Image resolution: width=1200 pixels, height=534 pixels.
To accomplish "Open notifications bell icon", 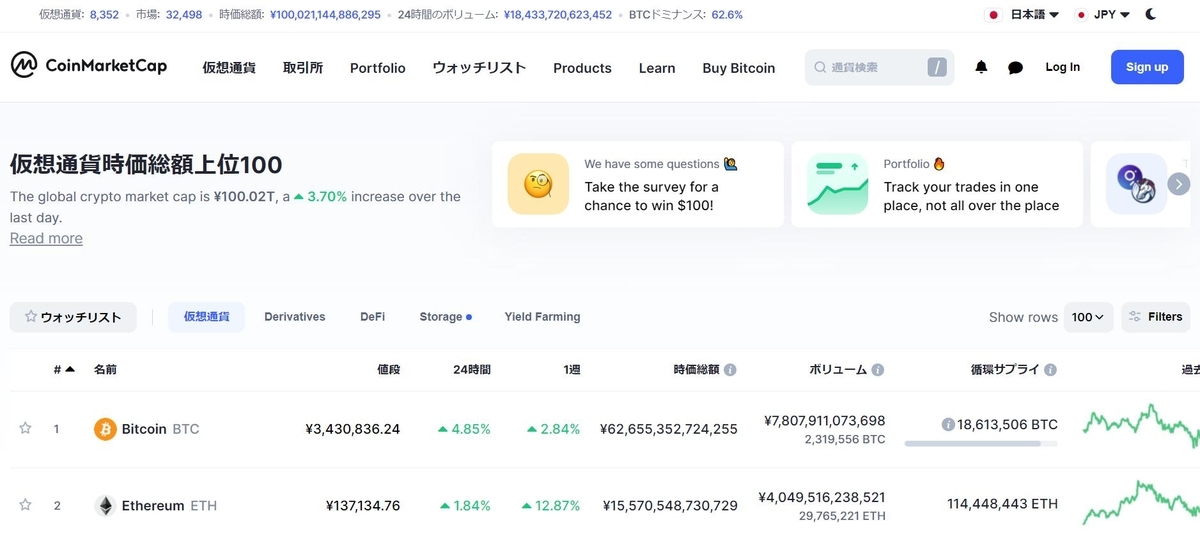I will [x=981, y=67].
